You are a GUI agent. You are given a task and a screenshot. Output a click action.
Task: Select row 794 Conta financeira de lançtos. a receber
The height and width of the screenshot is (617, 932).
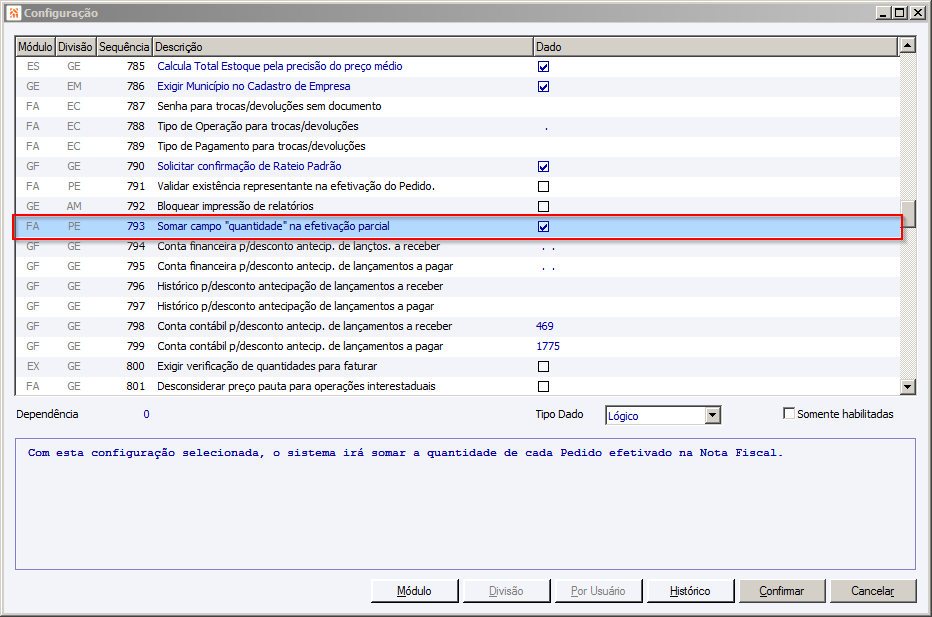point(456,246)
